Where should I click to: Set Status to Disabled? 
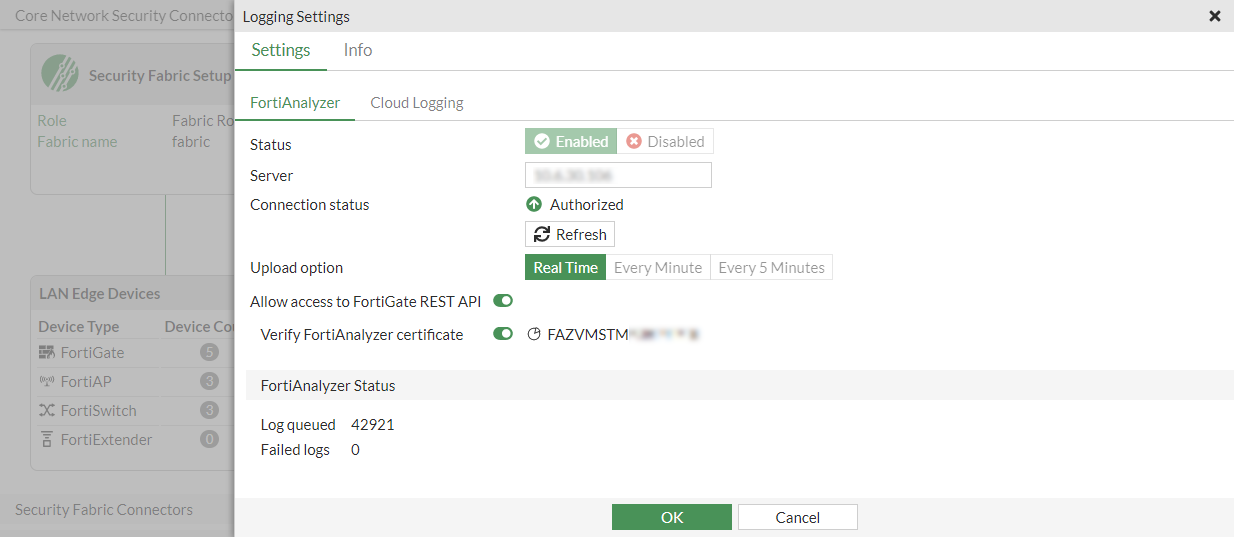click(665, 142)
